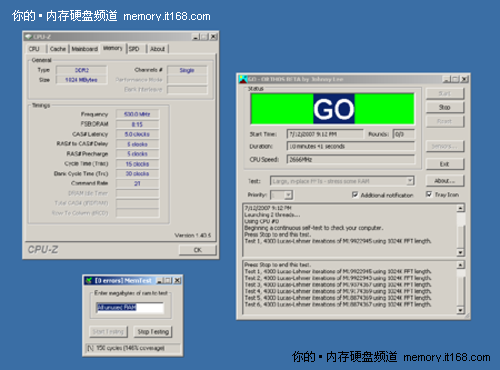The width and height of the screenshot is (500, 370).
Task: Click upper log scrollbar up arrow
Action: (x=460, y=208)
